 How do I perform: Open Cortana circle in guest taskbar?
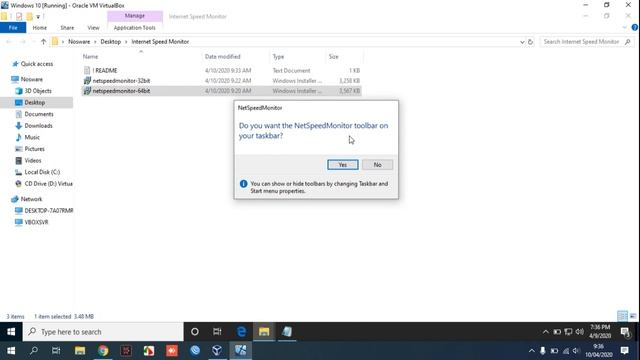tap(195, 332)
